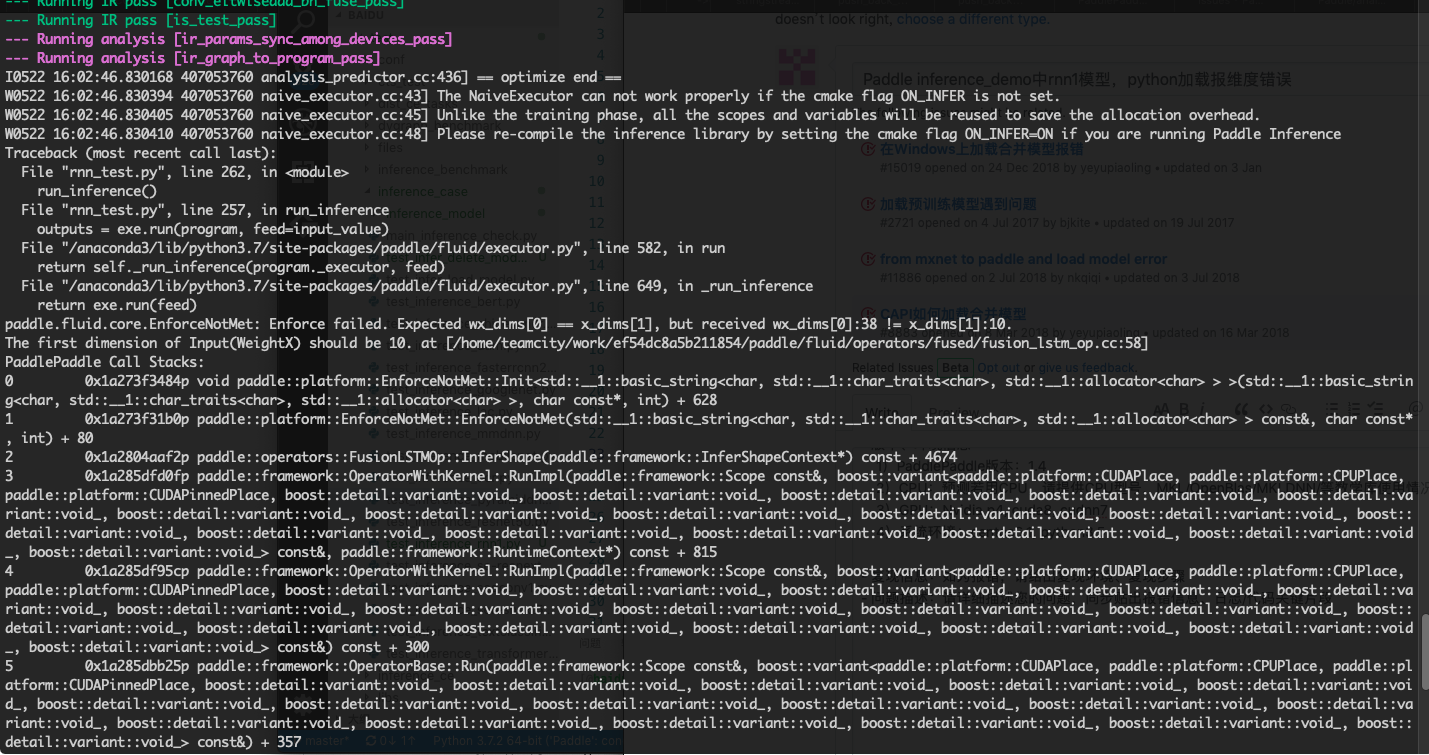Click the git sync icon in VS Code status bar
Screen dimensions: 1429x755
click(x=372, y=741)
